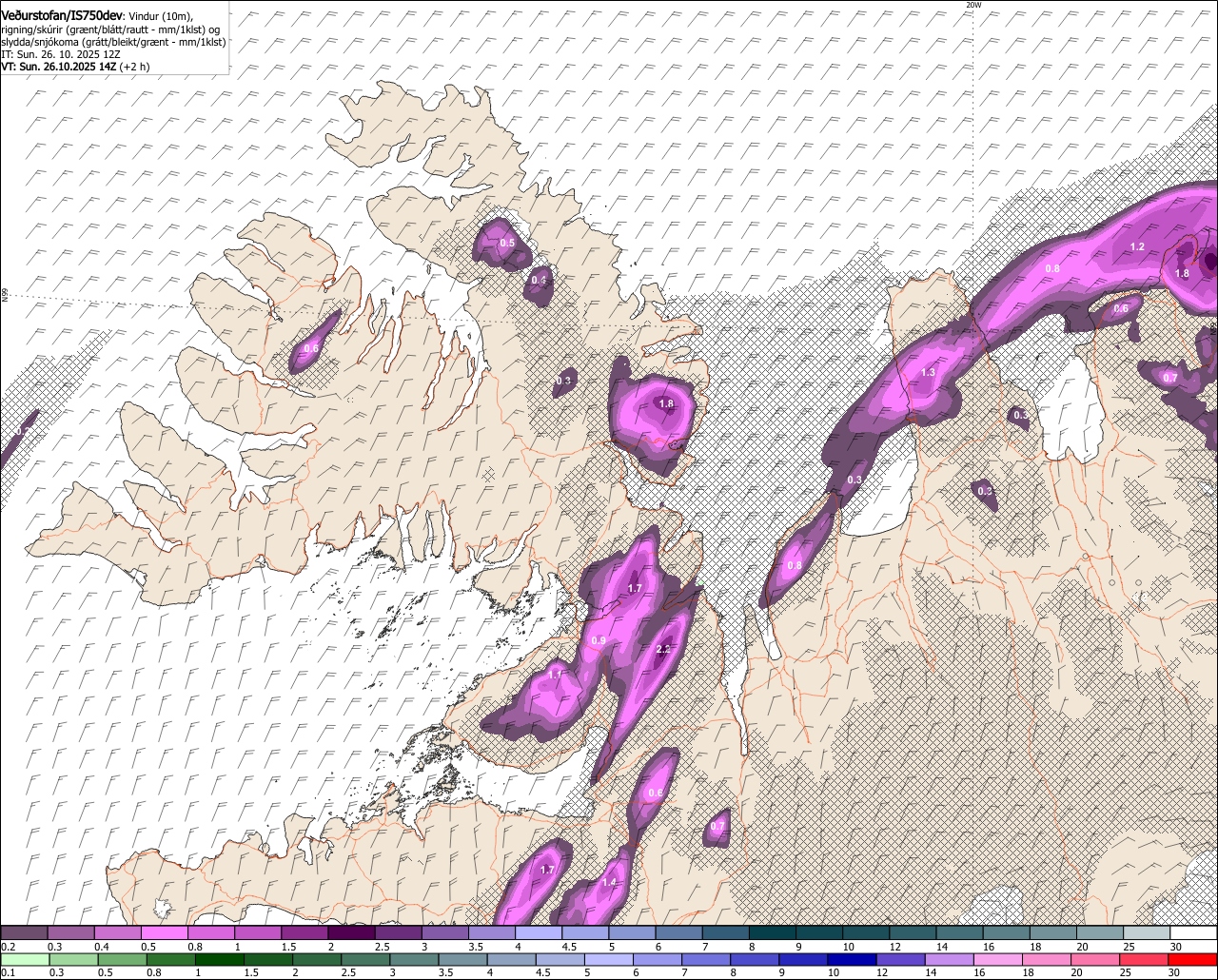Click the 20W longitude label at top

(972, 5)
